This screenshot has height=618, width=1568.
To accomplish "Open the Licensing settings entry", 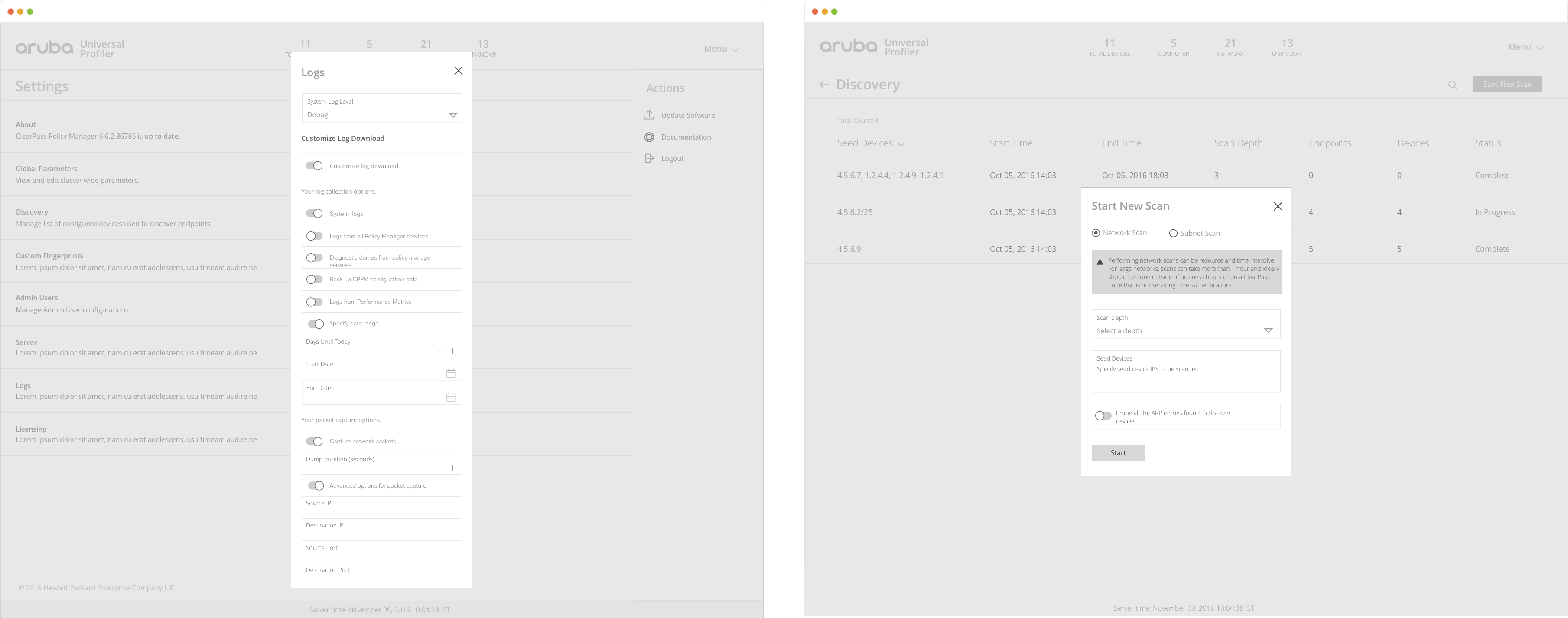I will coord(31,429).
